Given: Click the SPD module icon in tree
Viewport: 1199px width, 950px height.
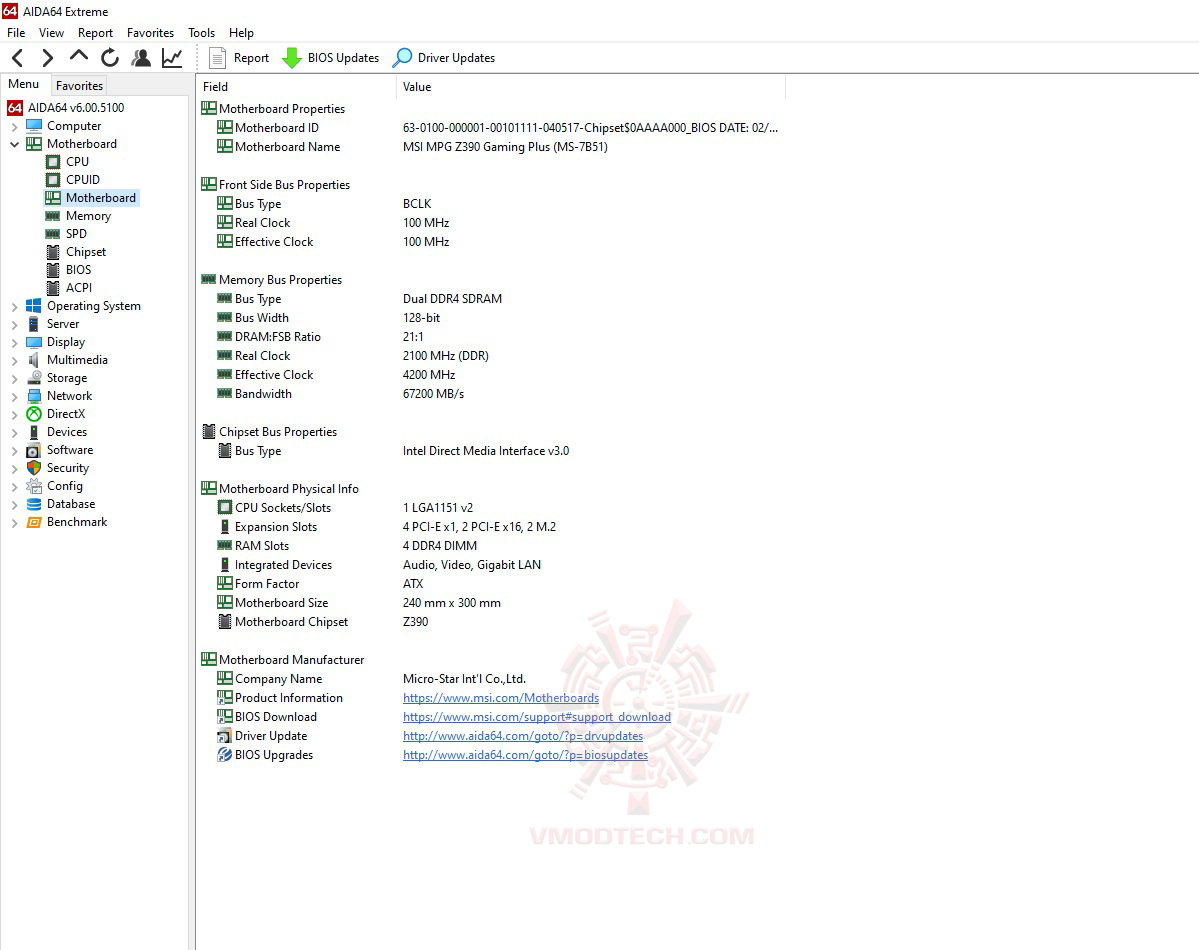Looking at the screenshot, I should [x=53, y=234].
